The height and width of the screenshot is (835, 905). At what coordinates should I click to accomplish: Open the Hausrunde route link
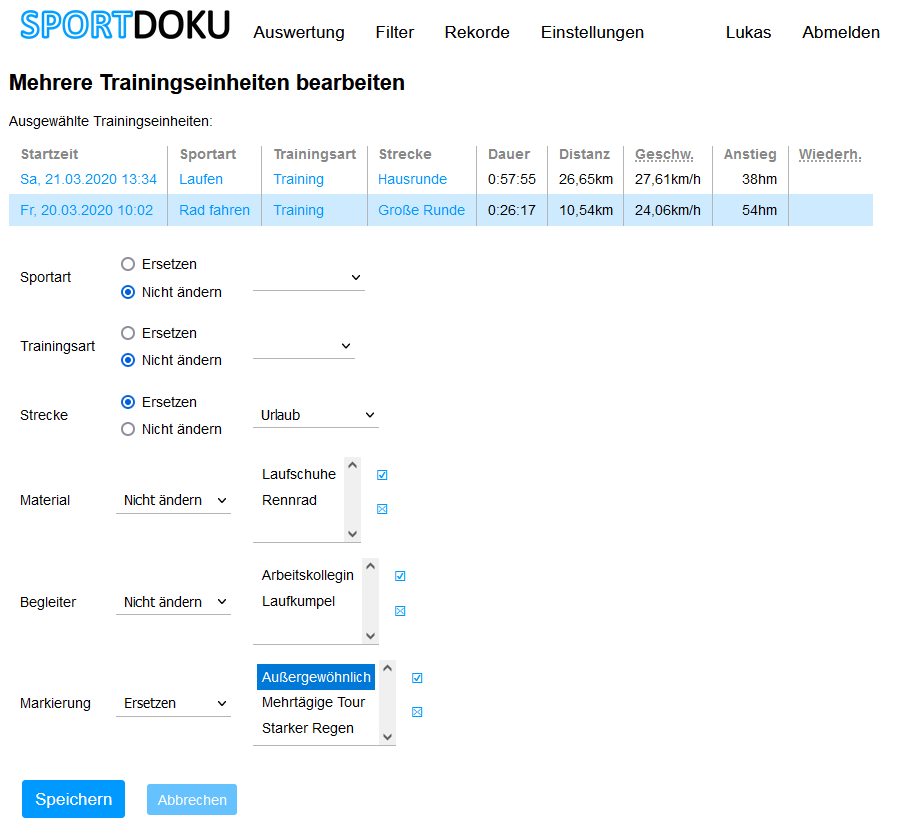pos(412,179)
